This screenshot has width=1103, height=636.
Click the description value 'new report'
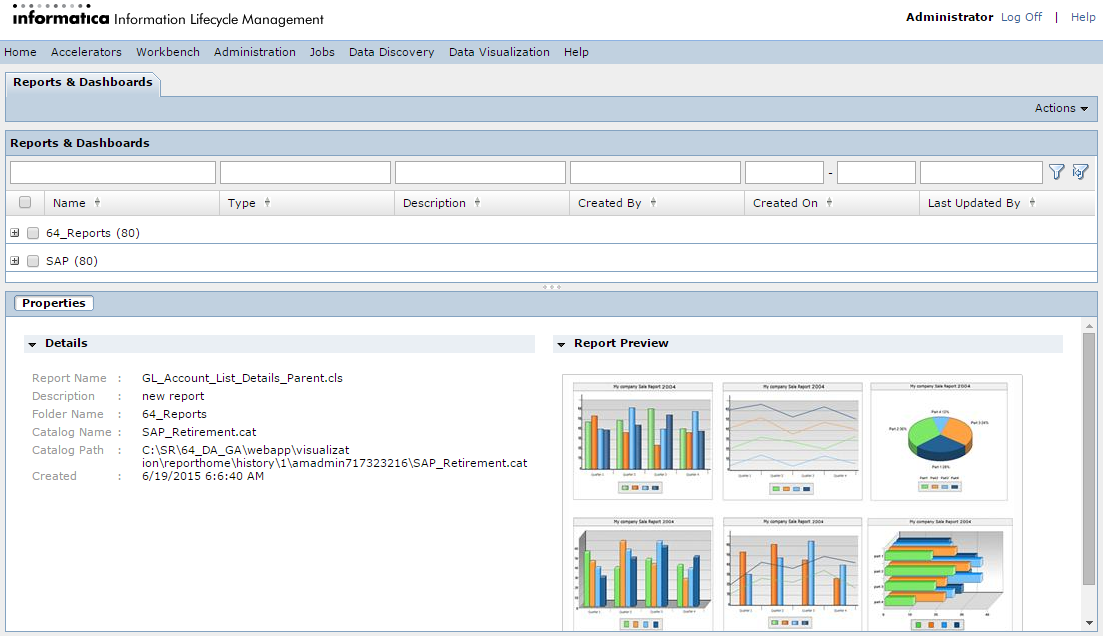tap(173, 397)
